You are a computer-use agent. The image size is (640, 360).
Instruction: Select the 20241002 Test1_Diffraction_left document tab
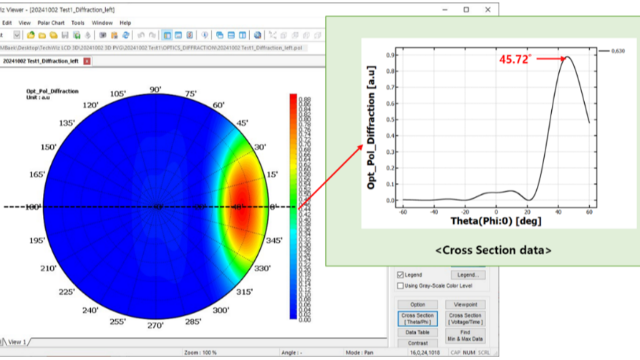(41, 61)
